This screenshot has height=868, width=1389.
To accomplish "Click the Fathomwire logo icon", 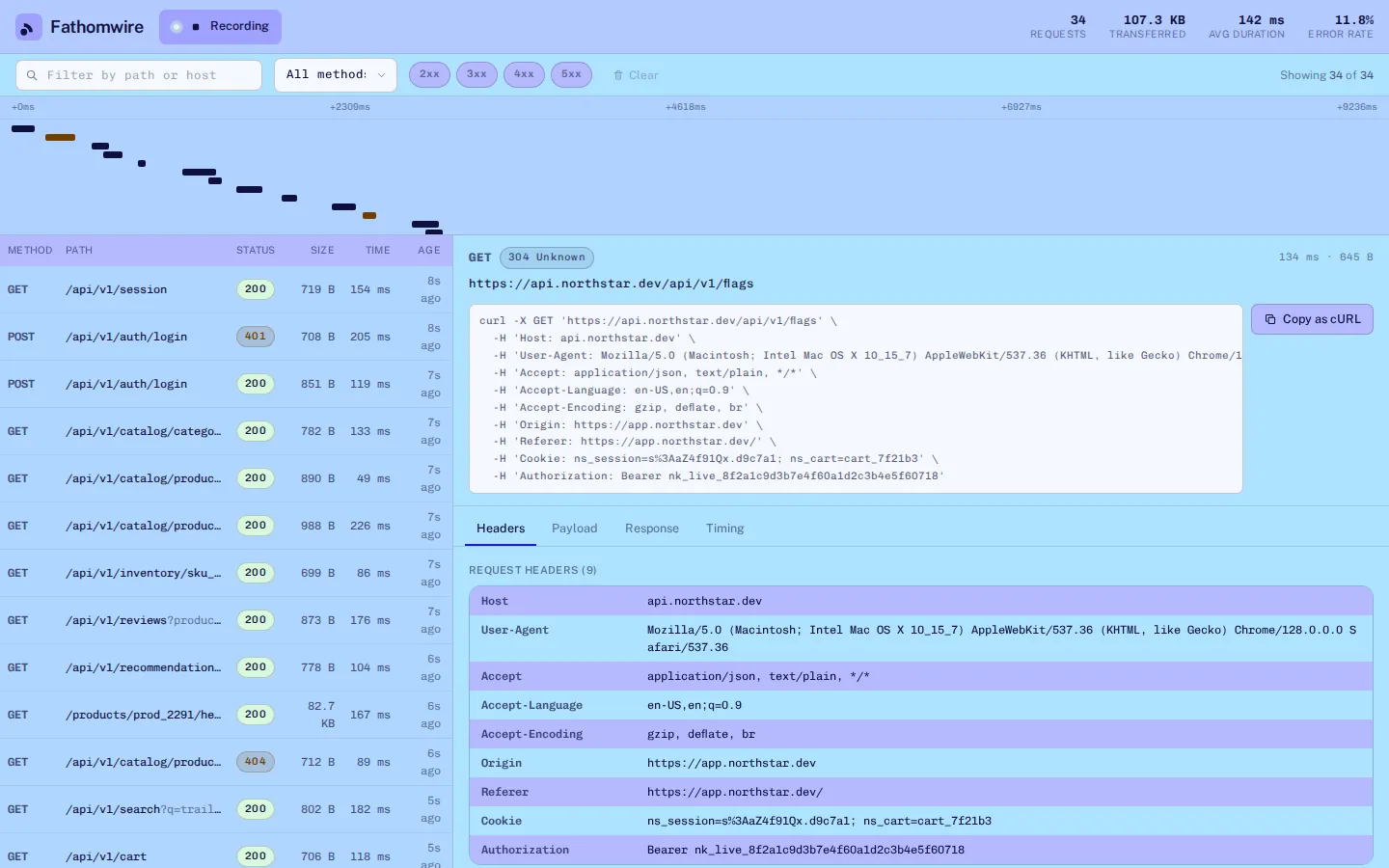I will click(x=29, y=27).
